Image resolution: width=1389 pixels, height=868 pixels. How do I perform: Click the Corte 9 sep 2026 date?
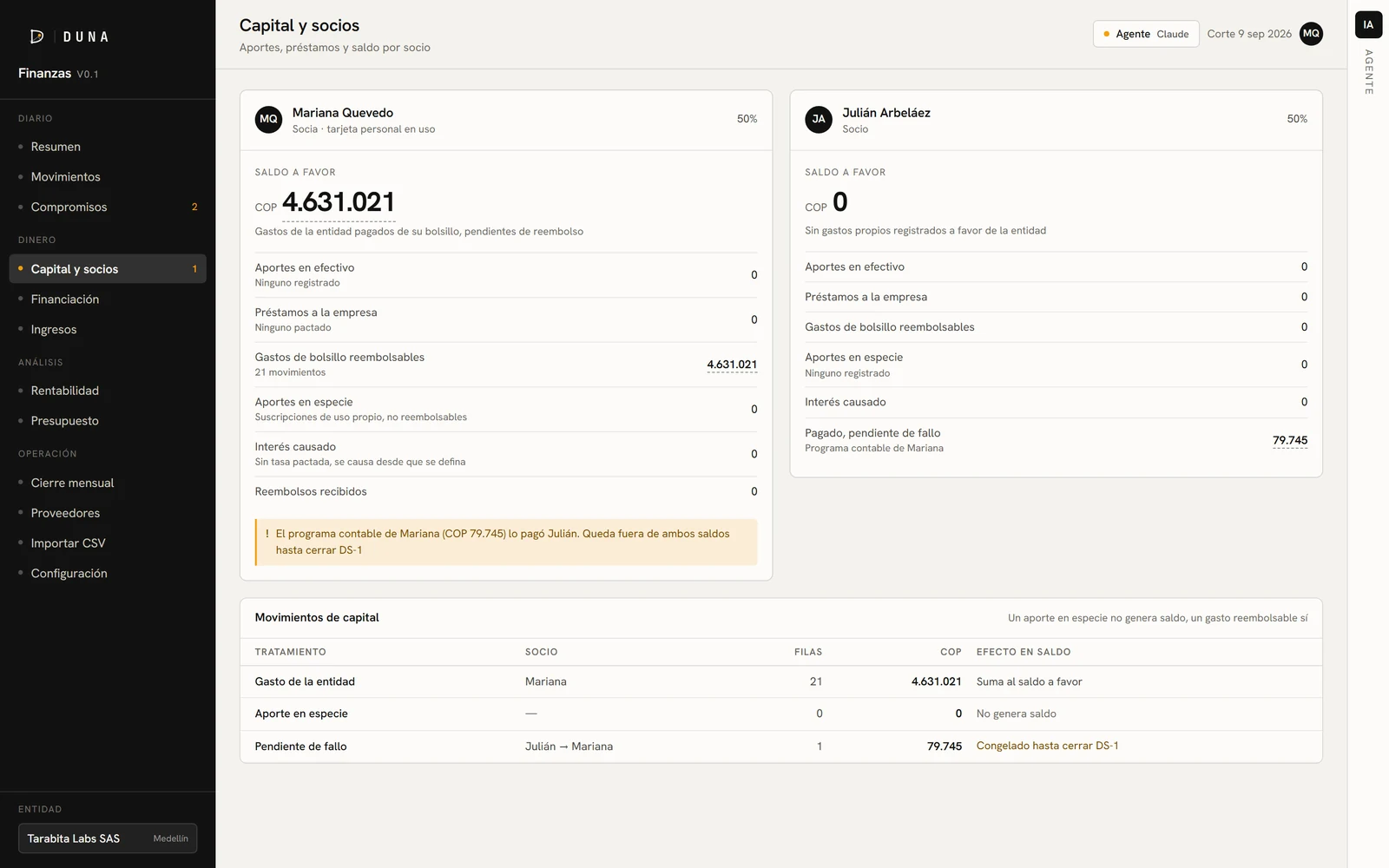[x=1249, y=34]
